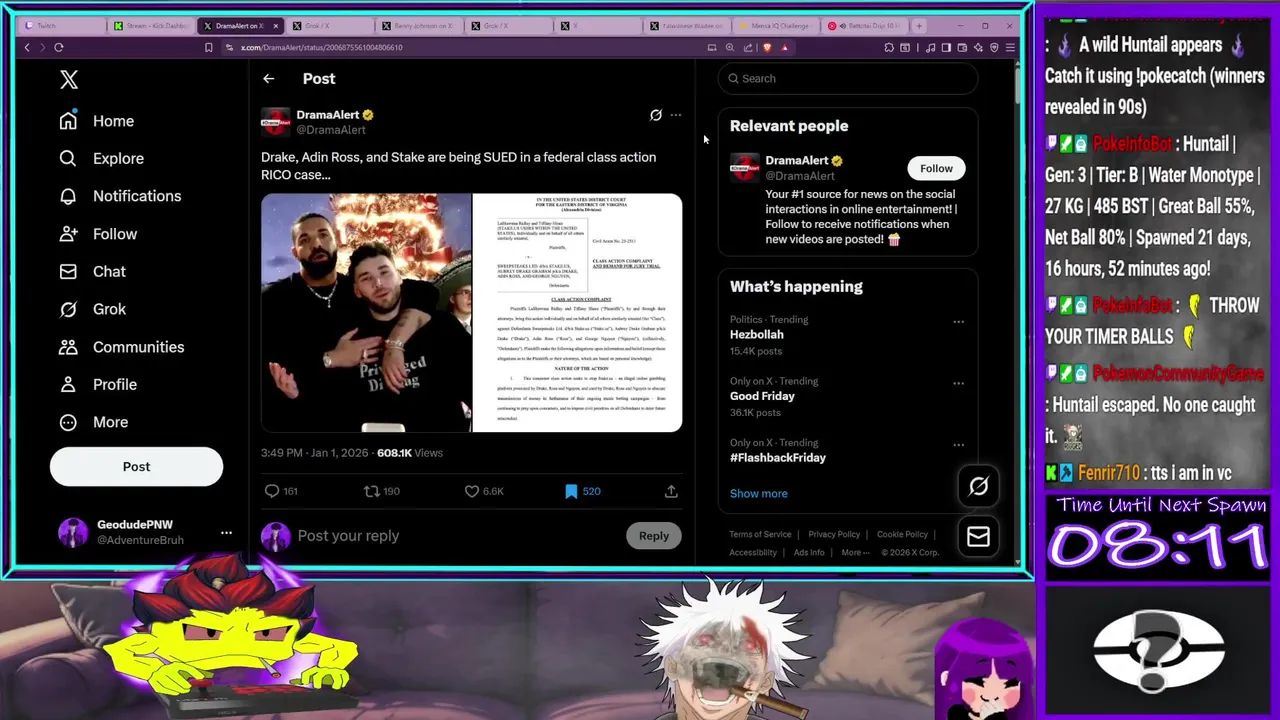Open Home from the left sidebar

[97, 121]
